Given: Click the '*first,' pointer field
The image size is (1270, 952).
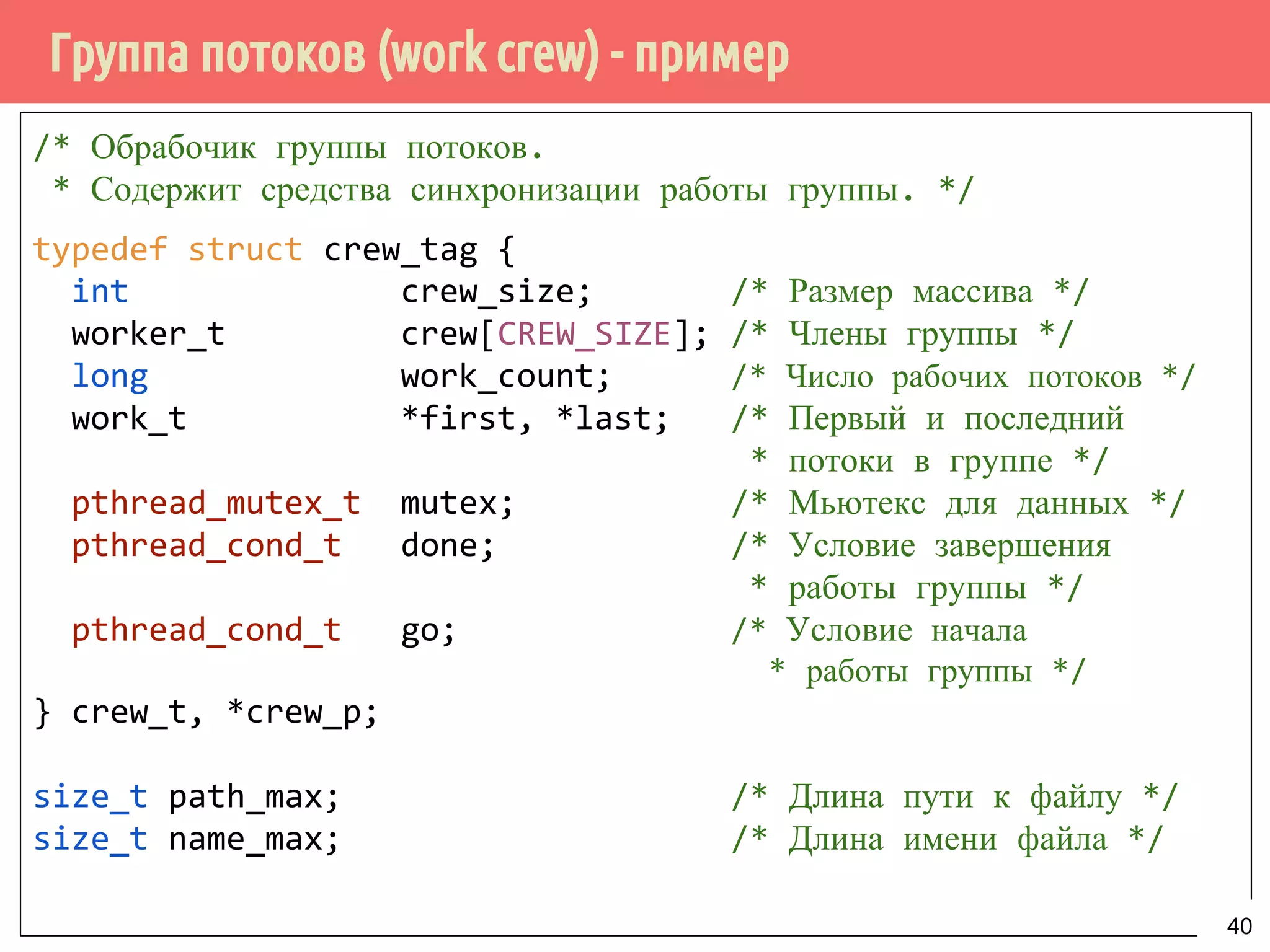Looking at the screenshot, I should coord(466,418).
